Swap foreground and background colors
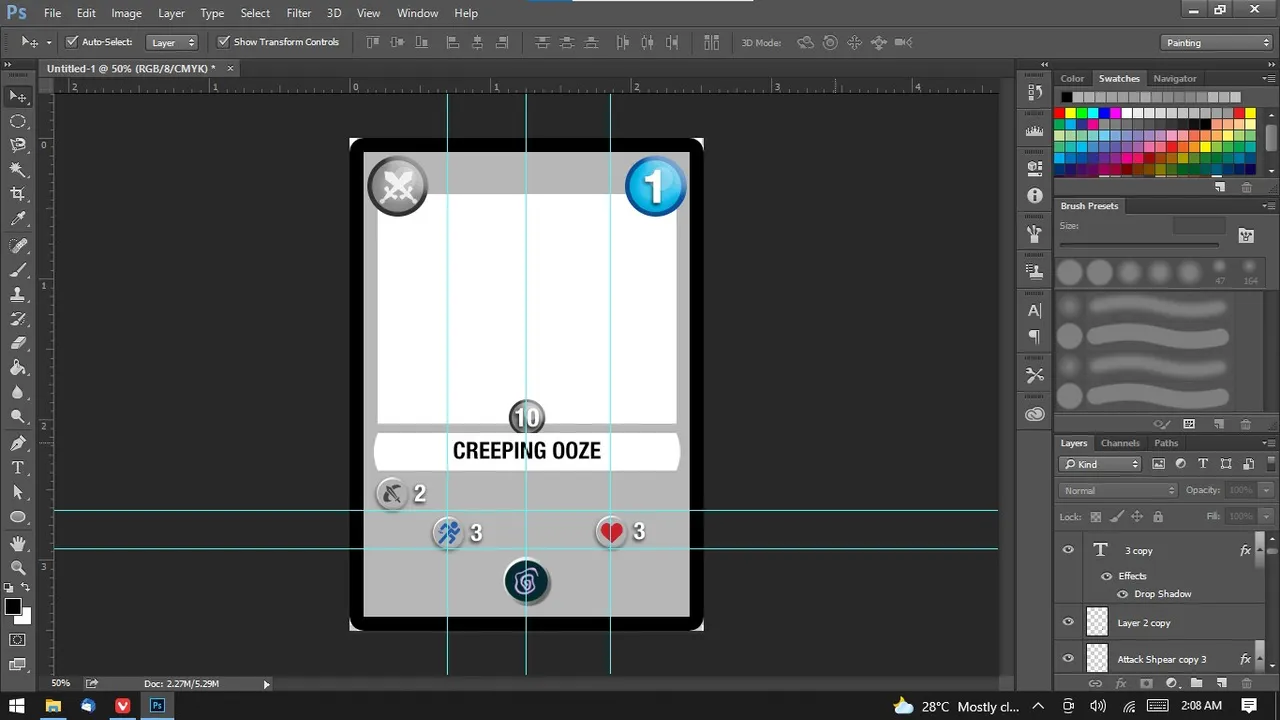1280x720 pixels. point(26,588)
